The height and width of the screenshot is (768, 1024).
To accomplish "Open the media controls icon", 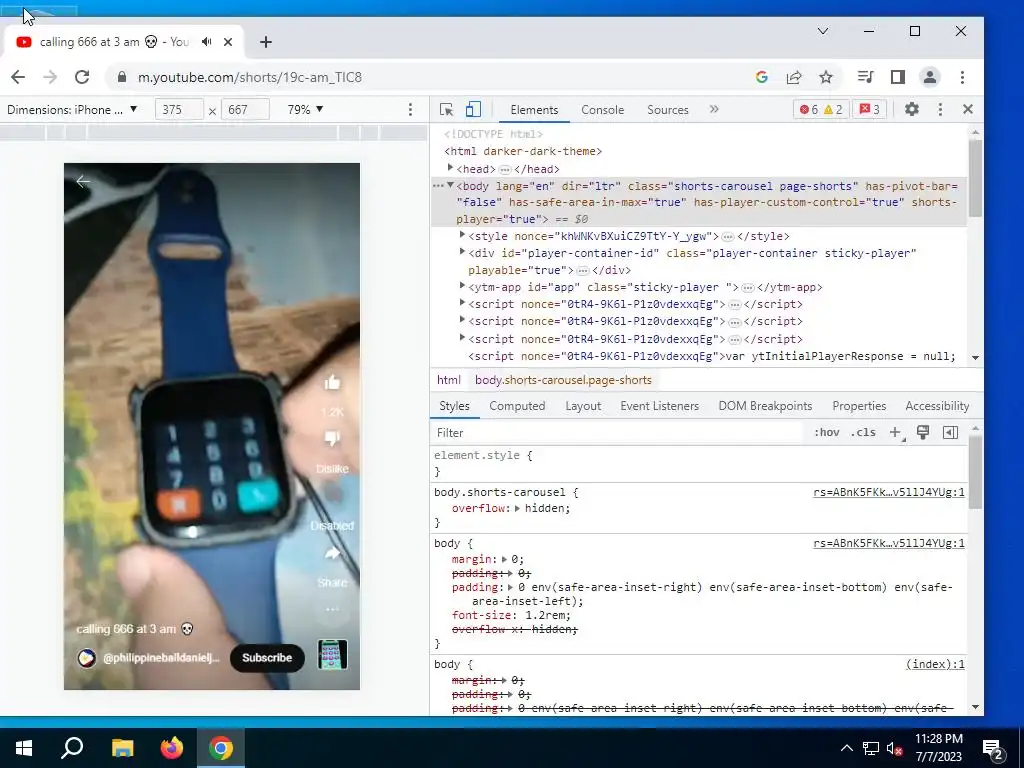I will [865, 77].
